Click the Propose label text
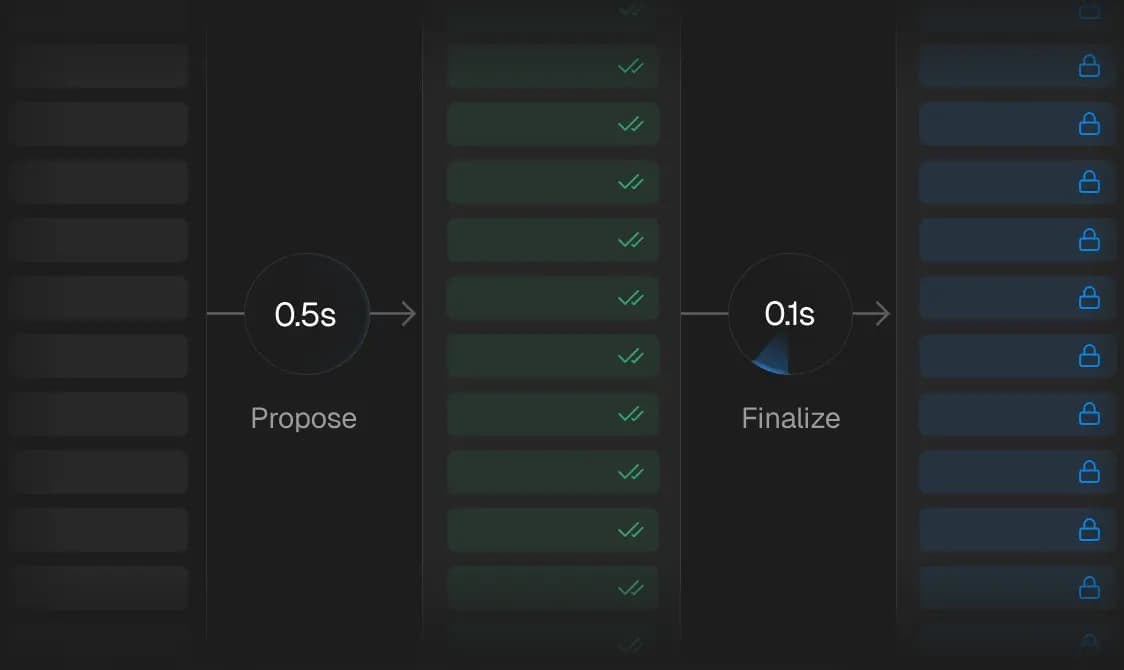1124x670 pixels. tap(303, 418)
